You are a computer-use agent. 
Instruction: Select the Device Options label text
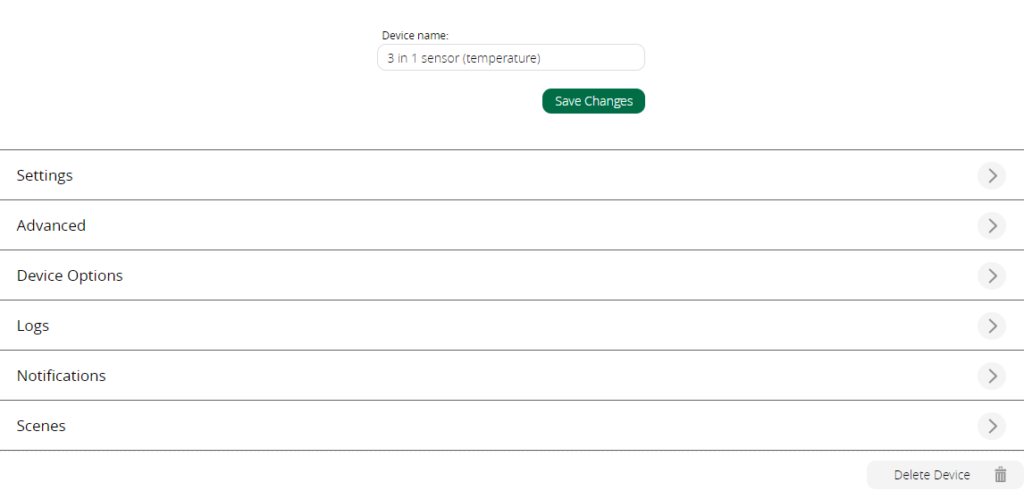[70, 276]
